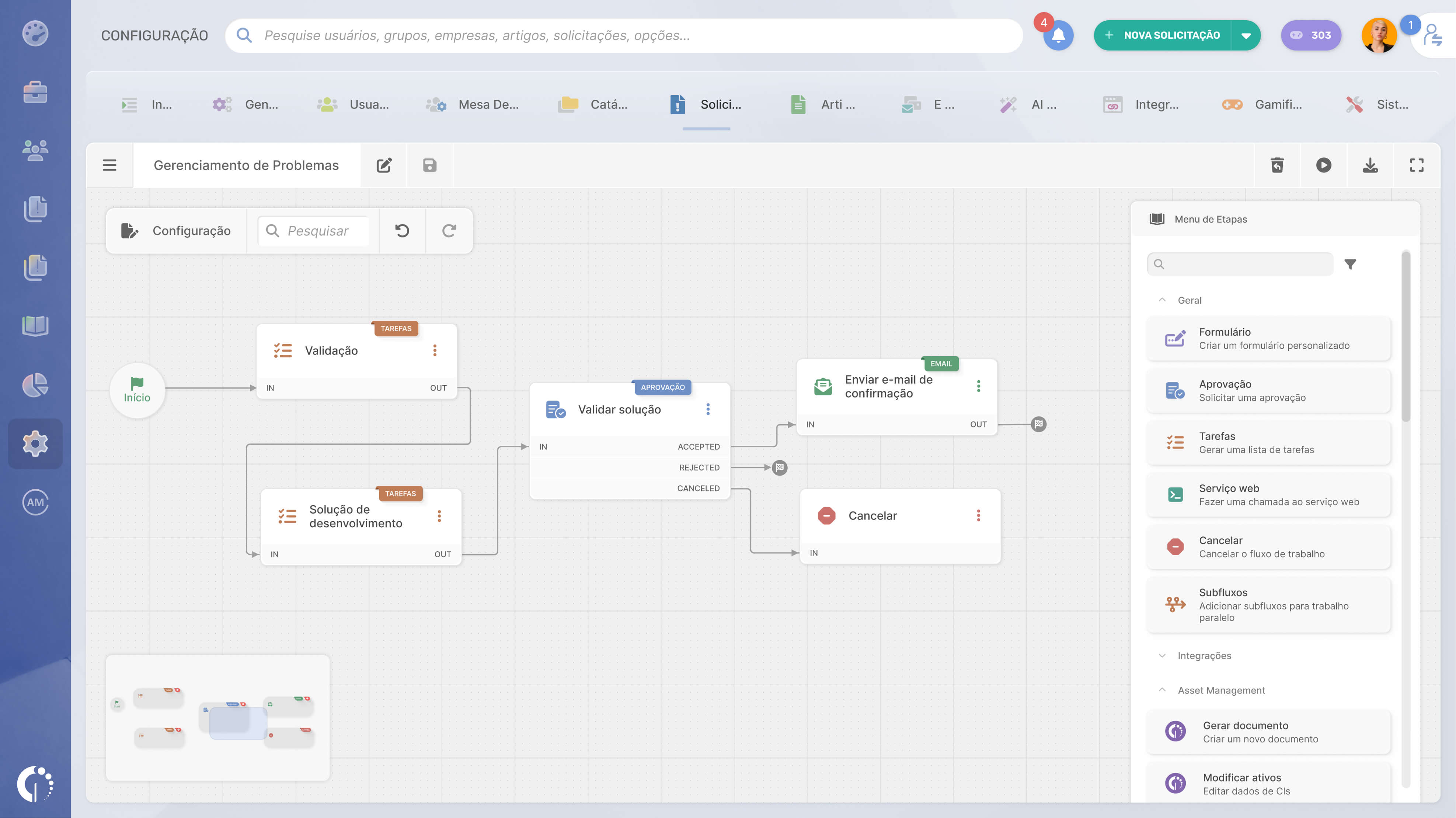The width and height of the screenshot is (1456, 818).
Task: Expand the Nova Solicitação dropdown arrow
Action: [x=1246, y=35]
